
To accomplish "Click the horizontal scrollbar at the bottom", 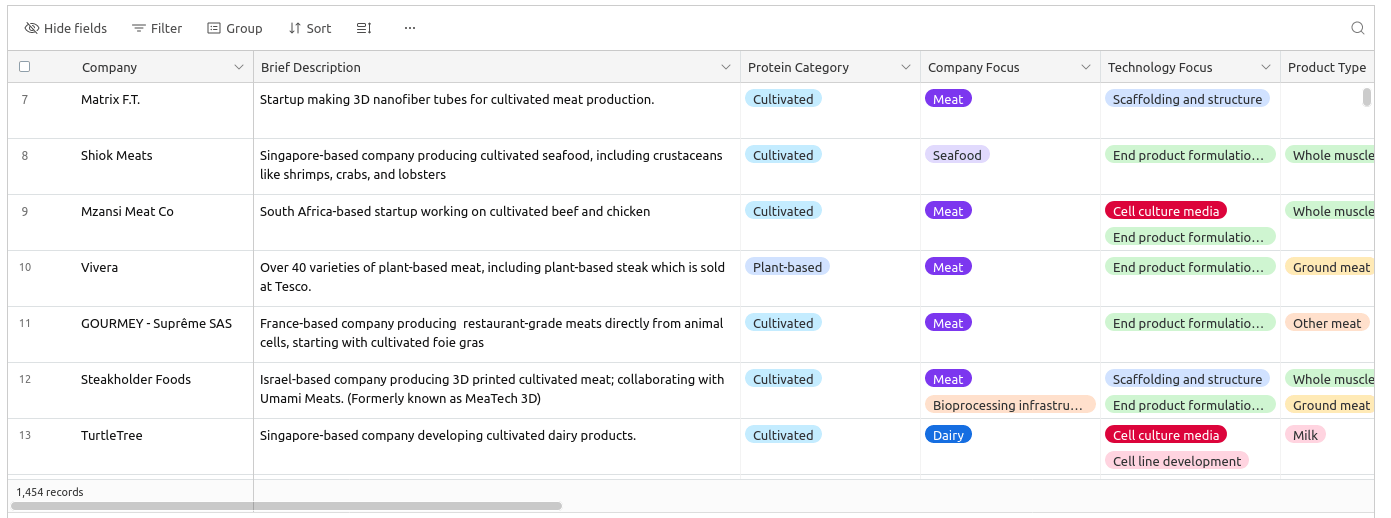I will 286,506.
